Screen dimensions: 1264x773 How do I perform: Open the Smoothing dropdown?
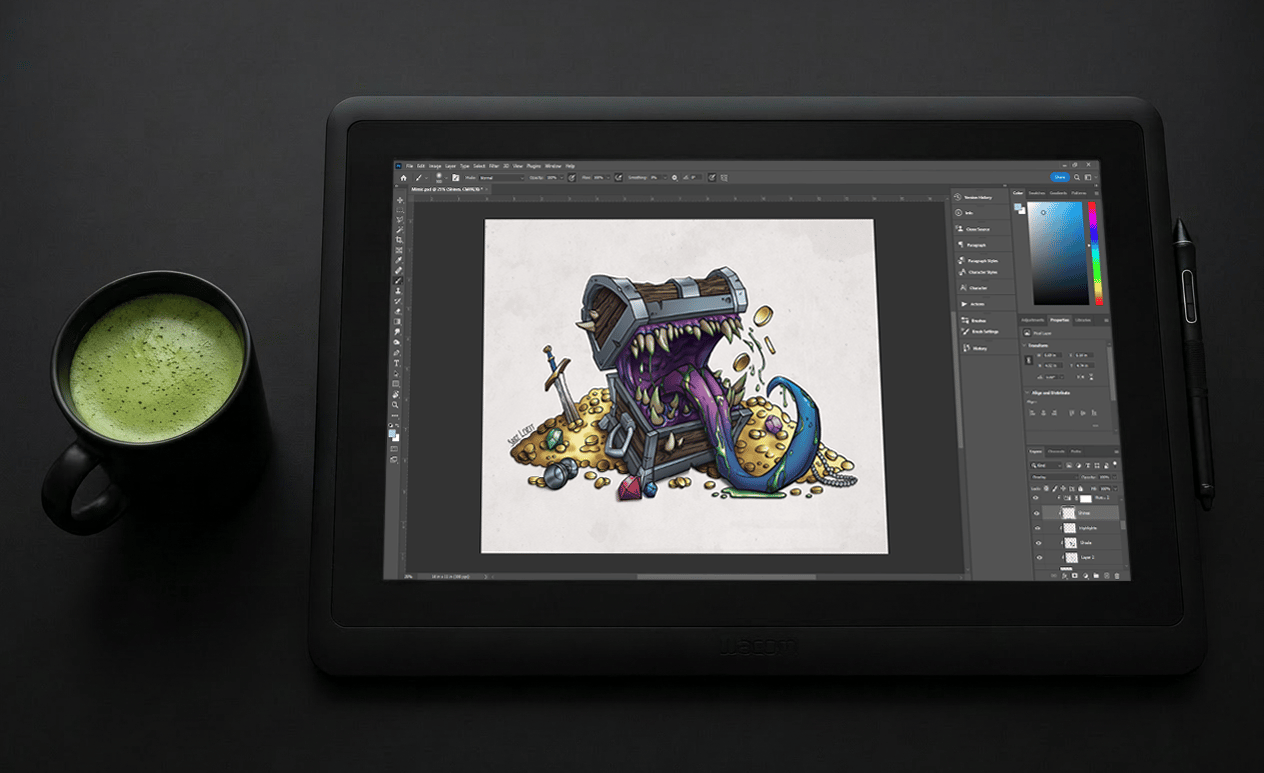click(665, 178)
